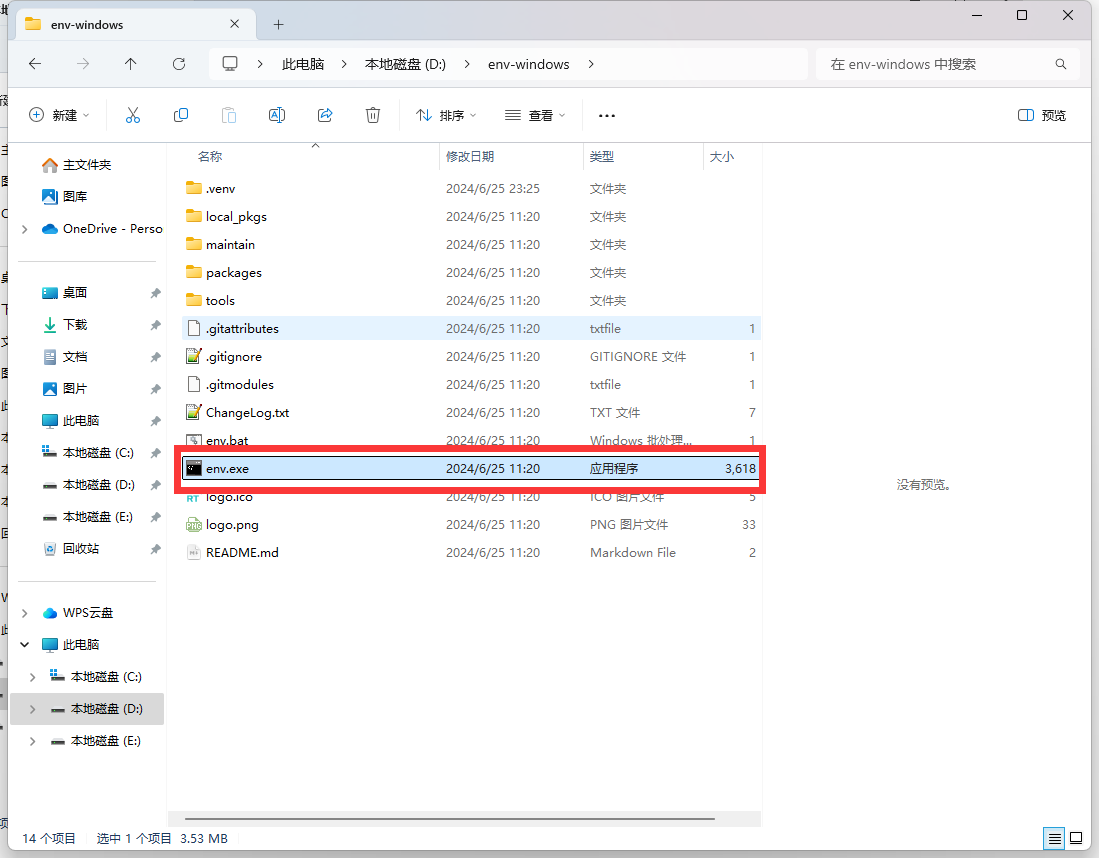Sort by 修改日期 column header
This screenshot has width=1099, height=858.
470,156
